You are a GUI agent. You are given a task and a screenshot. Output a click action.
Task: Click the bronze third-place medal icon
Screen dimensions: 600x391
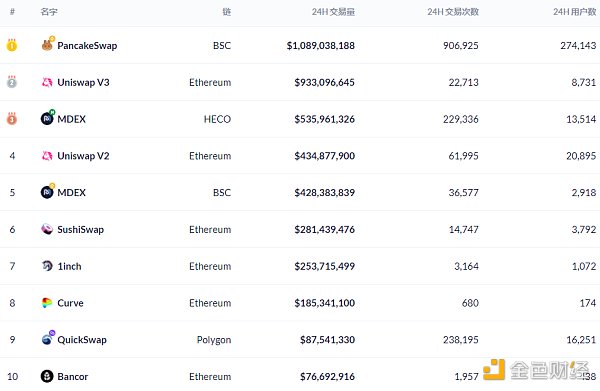coord(12,119)
